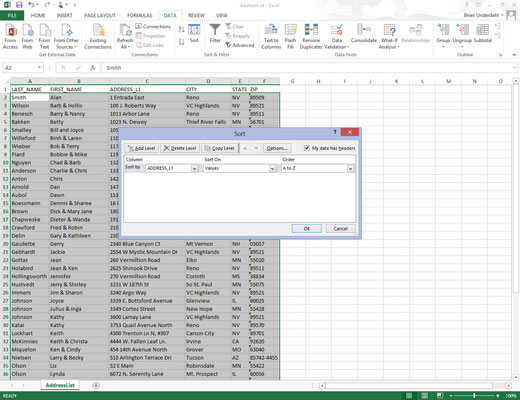Open the Order A to Z dropdown
520x400 pixels.
click(350, 169)
